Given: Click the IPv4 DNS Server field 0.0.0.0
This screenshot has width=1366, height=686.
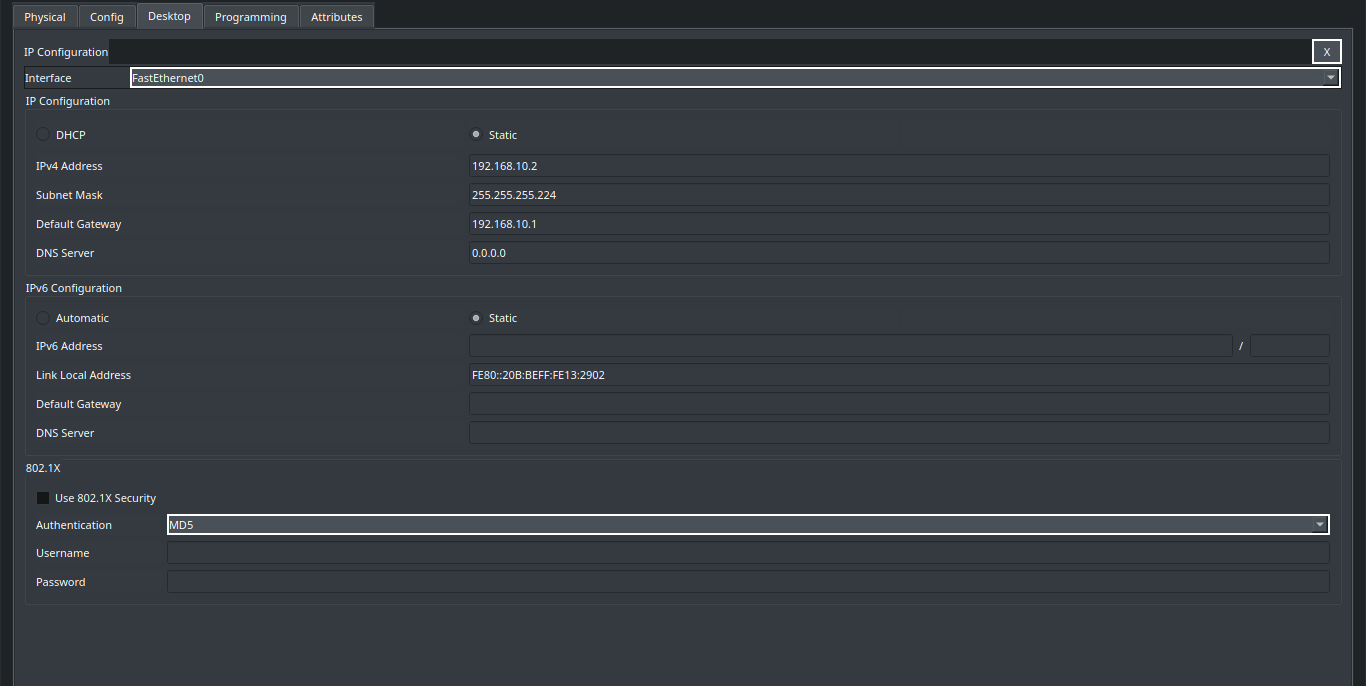Looking at the screenshot, I should click(x=899, y=253).
